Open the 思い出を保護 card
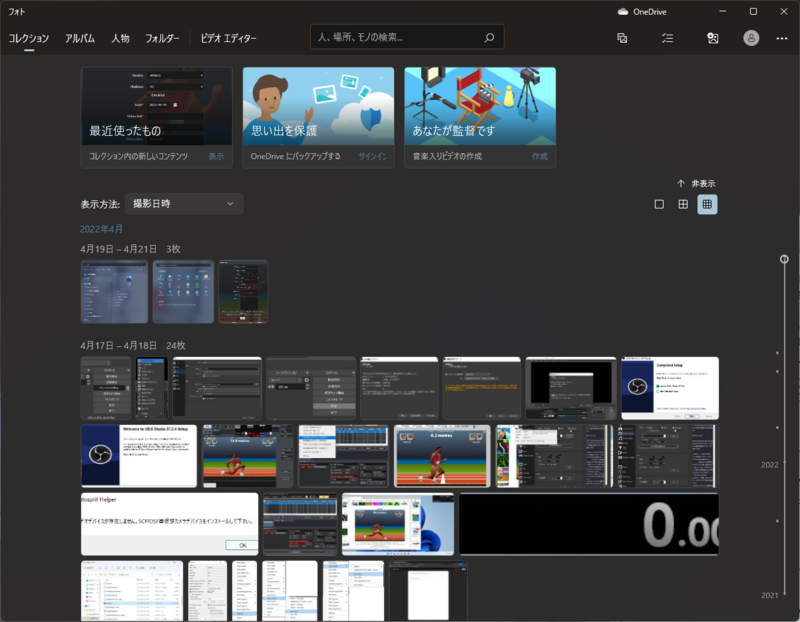 pyautogui.click(x=318, y=117)
